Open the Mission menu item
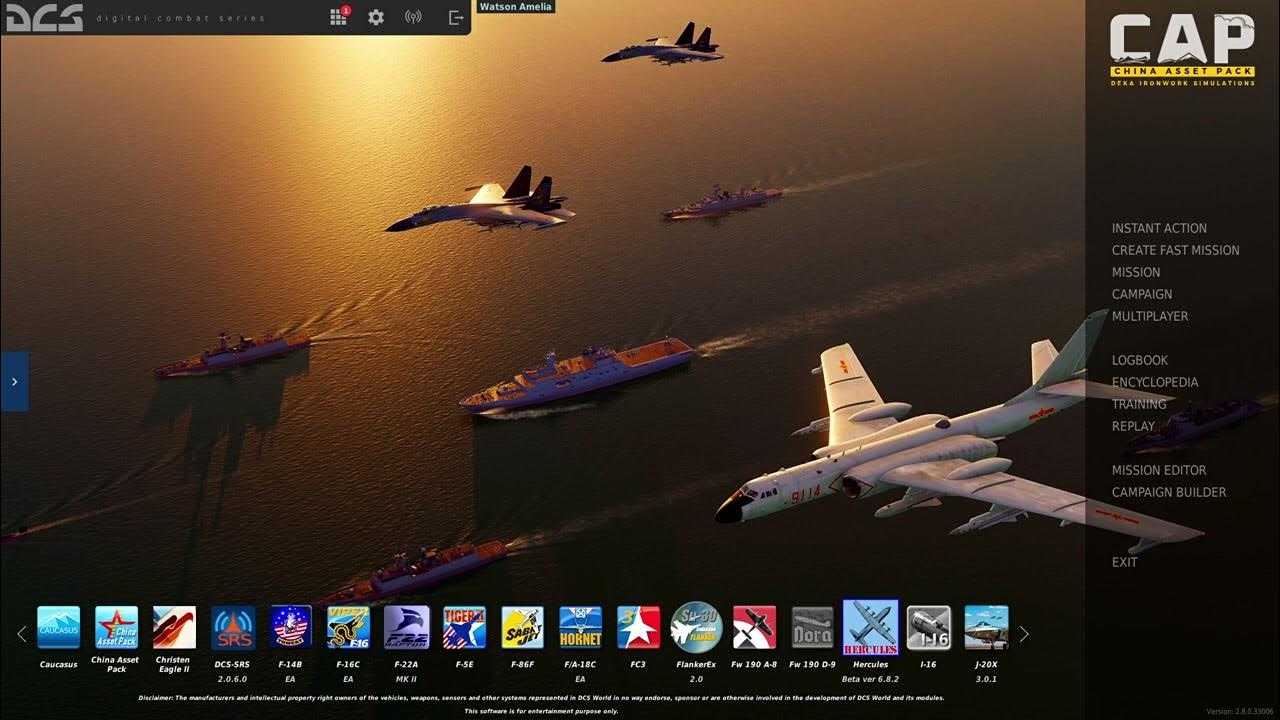The height and width of the screenshot is (720, 1280). (x=1136, y=272)
